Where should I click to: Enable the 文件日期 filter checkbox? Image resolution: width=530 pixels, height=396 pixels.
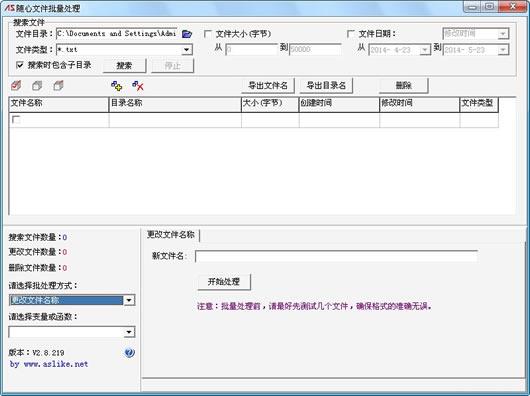click(351, 34)
